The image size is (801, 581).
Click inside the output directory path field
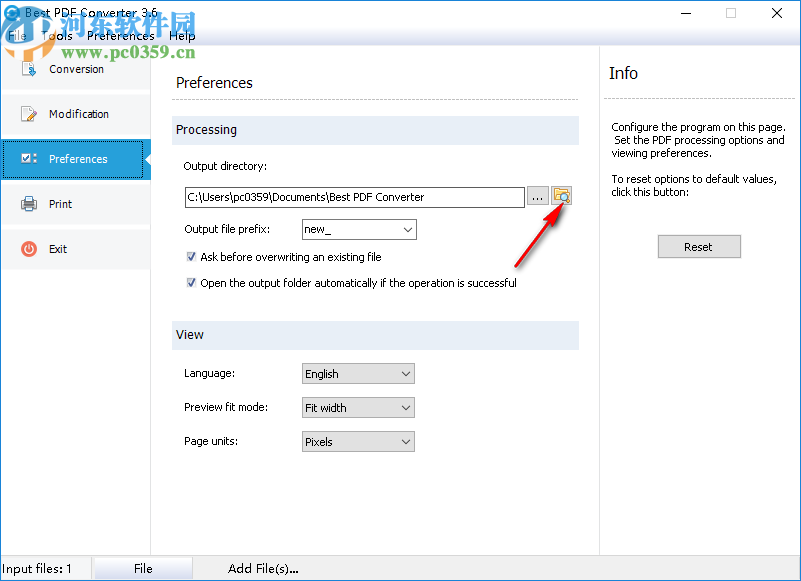tap(350, 196)
